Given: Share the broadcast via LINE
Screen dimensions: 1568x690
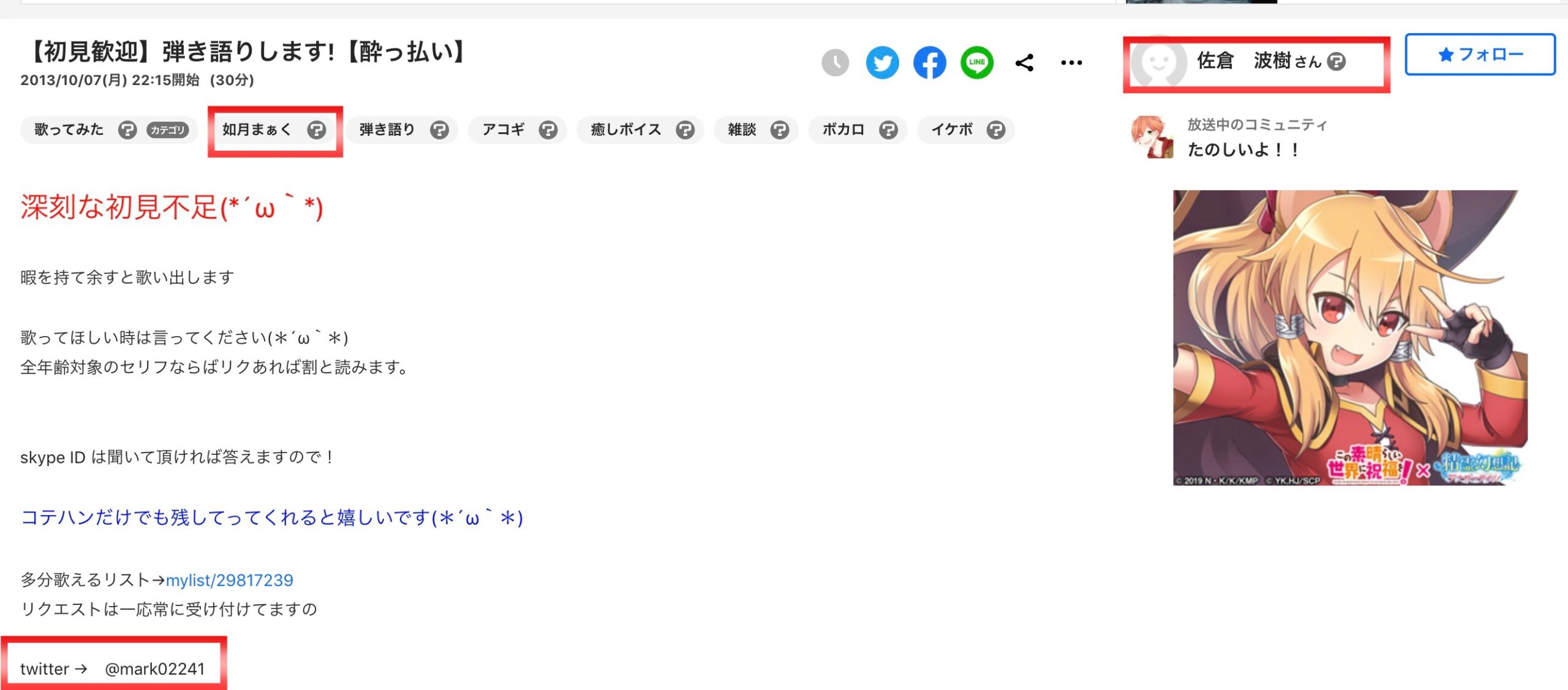Looking at the screenshot, I should pos(976,62).
